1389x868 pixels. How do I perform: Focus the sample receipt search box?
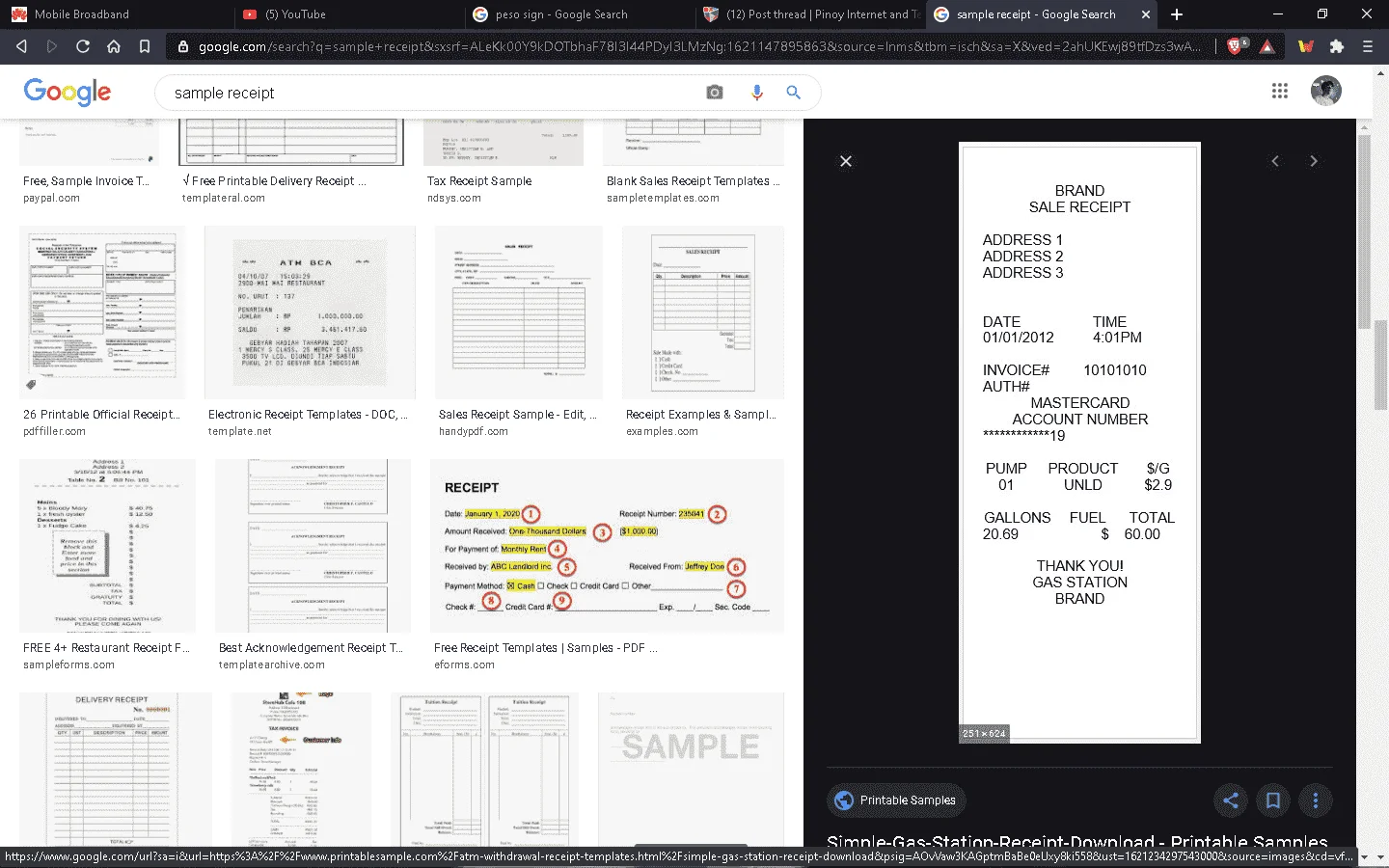click(x=434, y=93)
